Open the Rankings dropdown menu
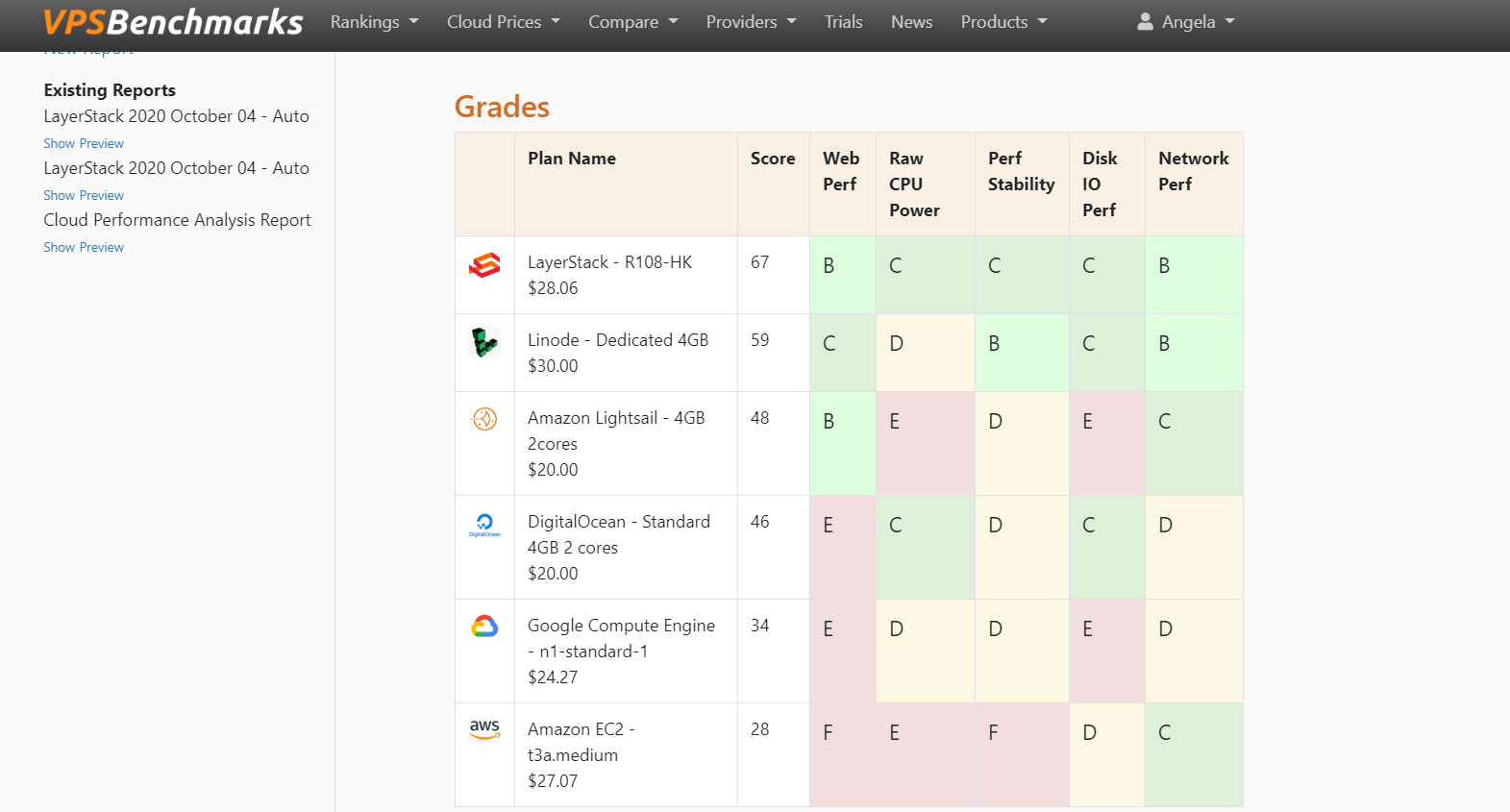 tap(375, 22)
